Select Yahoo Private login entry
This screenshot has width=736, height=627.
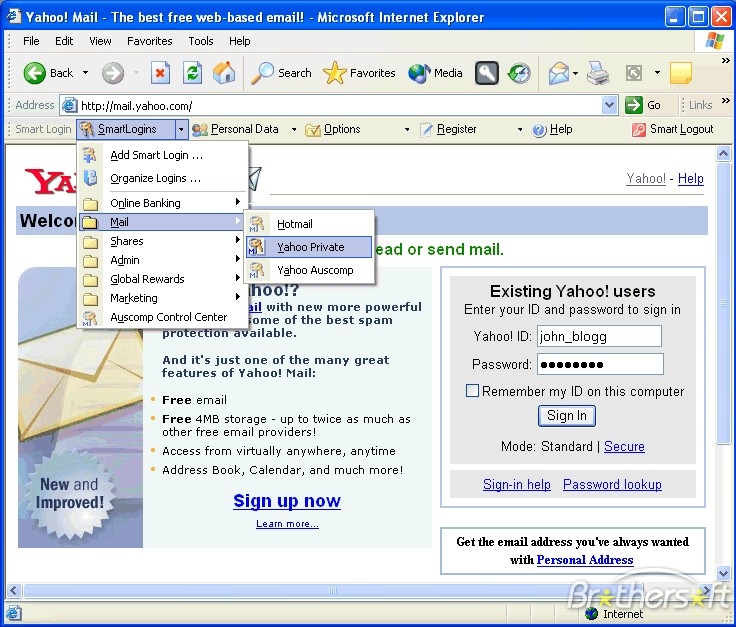[x=309, y=247]
